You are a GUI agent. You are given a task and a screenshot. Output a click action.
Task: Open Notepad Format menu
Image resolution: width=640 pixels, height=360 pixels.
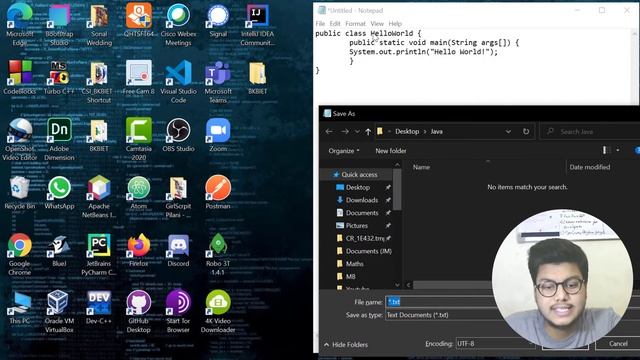pos(355,24)
